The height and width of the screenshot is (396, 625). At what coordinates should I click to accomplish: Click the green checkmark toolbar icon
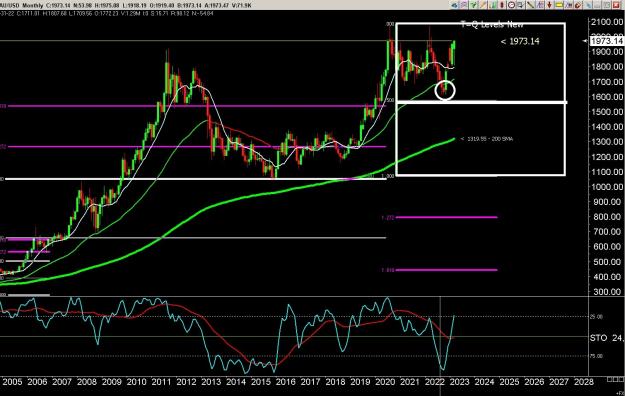tap(474, 5)
